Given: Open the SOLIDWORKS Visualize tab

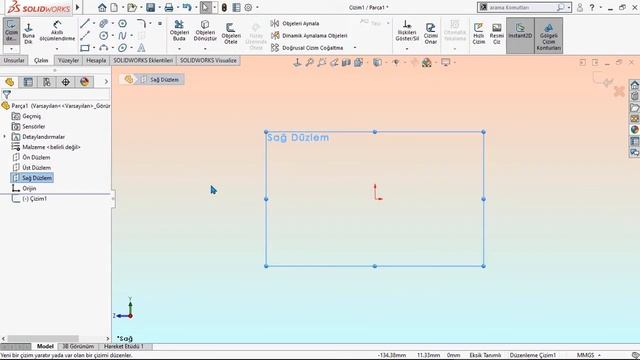Looking at the screenshot, I should click(208, 60).
